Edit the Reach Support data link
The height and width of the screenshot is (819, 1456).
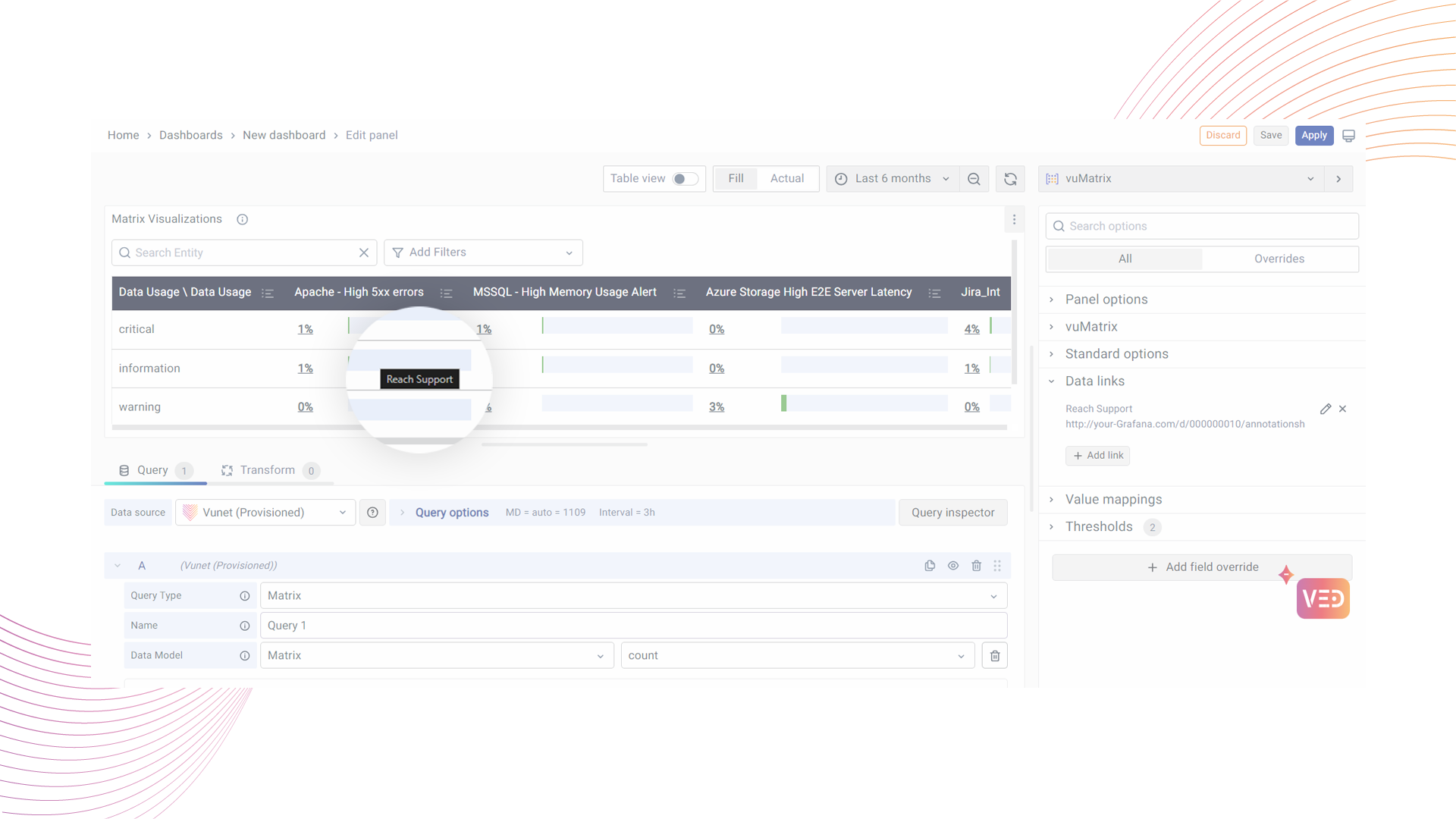point(1325,409)
